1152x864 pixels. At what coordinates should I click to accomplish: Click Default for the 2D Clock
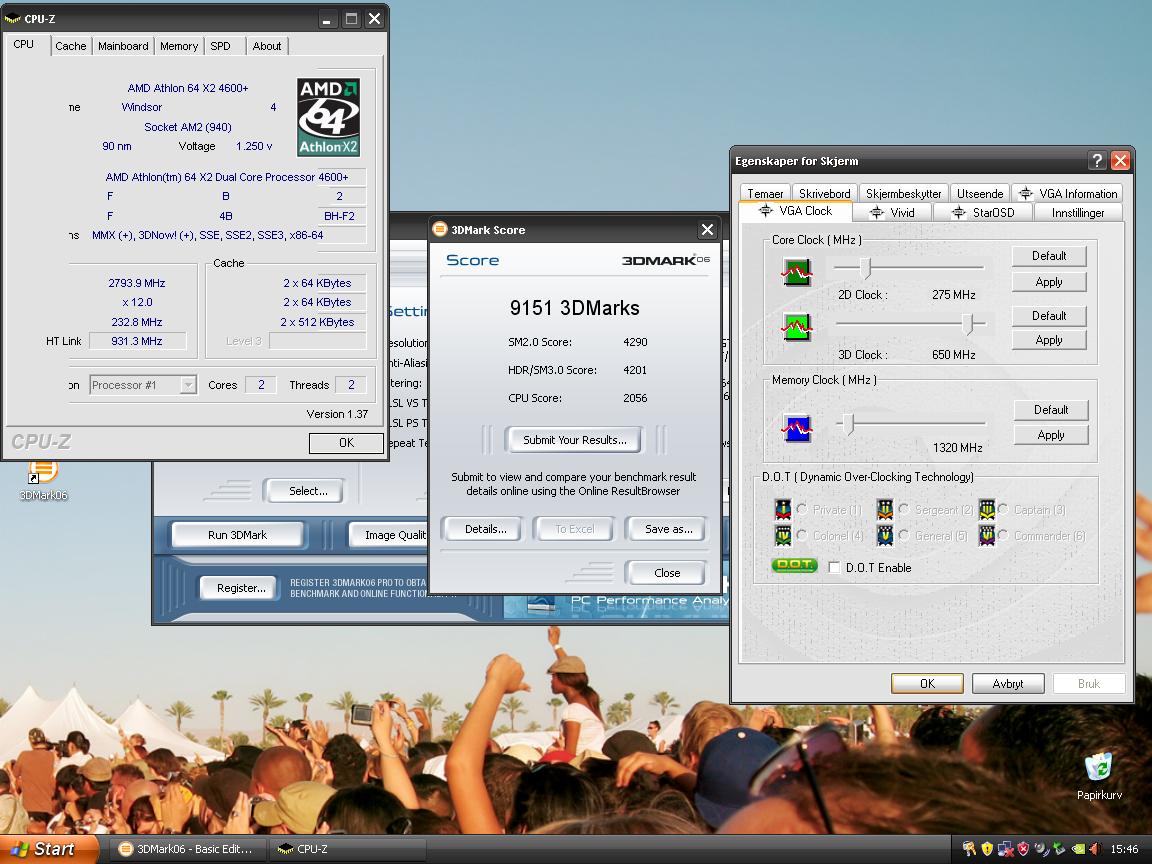1049,256
